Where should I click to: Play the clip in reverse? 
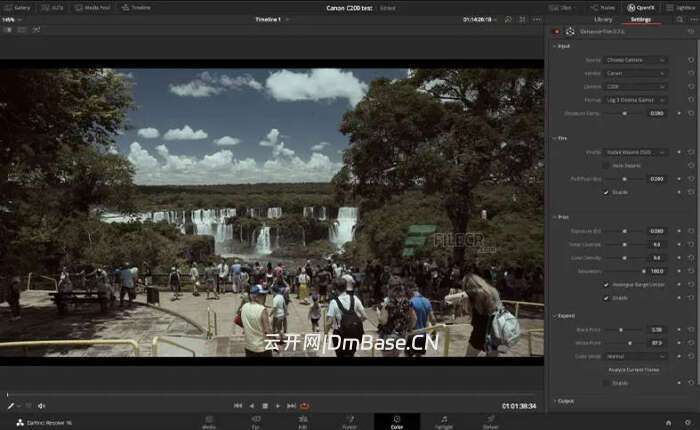(251, 406)
